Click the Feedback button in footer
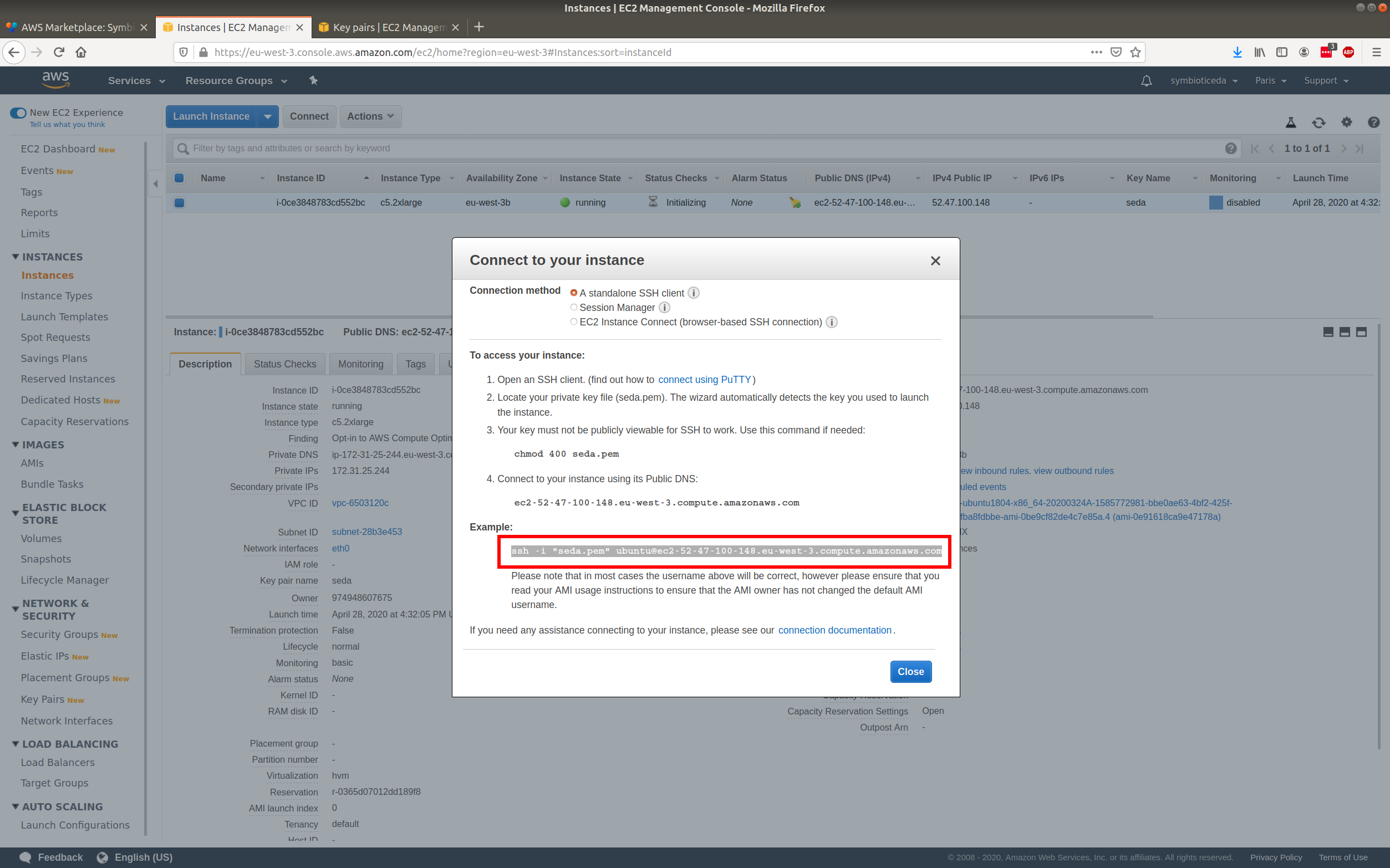 point(51,857)
